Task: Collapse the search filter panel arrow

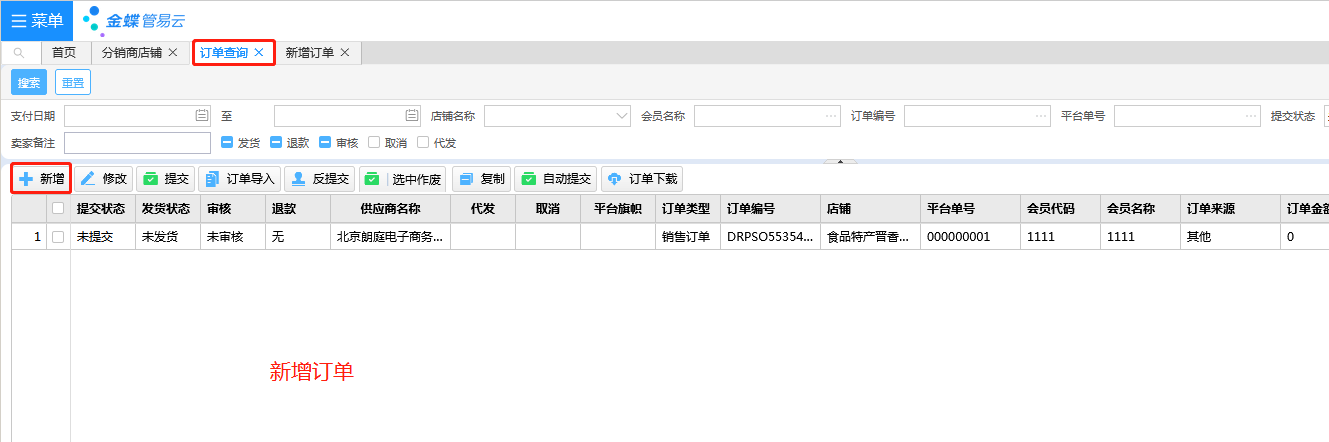Action: [x=841, y=160]
